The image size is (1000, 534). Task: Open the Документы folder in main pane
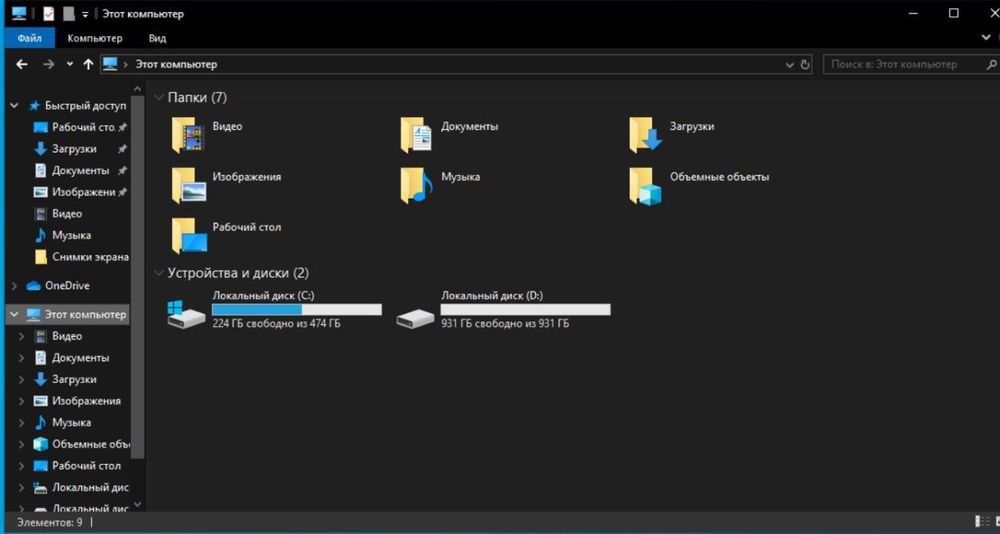click(450, 135)
